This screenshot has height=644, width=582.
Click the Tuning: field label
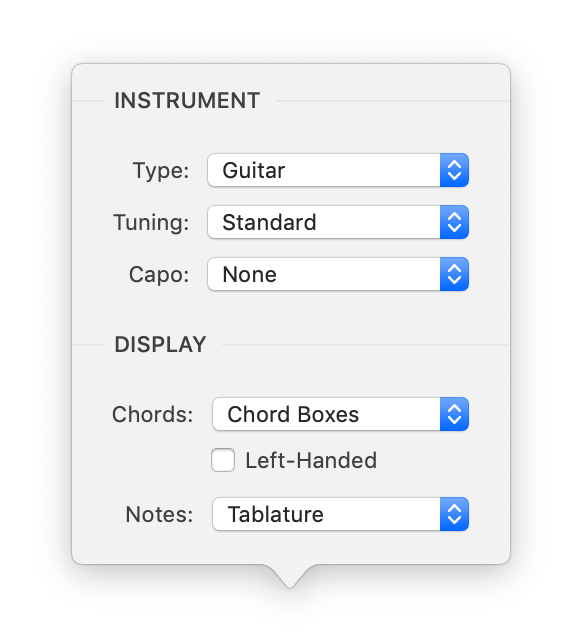(x=151, y=223)
